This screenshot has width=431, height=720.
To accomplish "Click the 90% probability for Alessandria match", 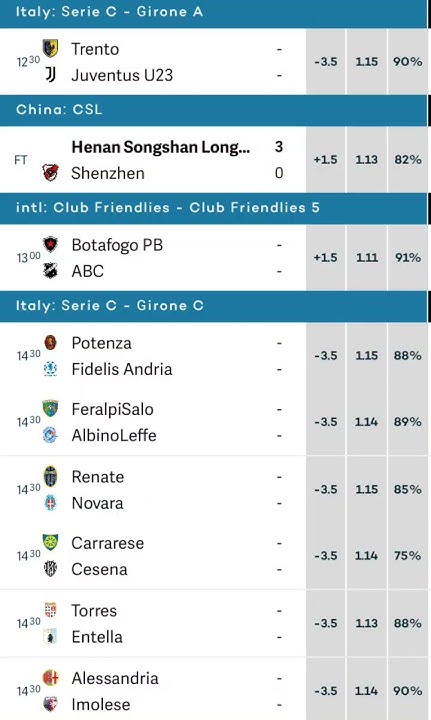I will 408,691.
